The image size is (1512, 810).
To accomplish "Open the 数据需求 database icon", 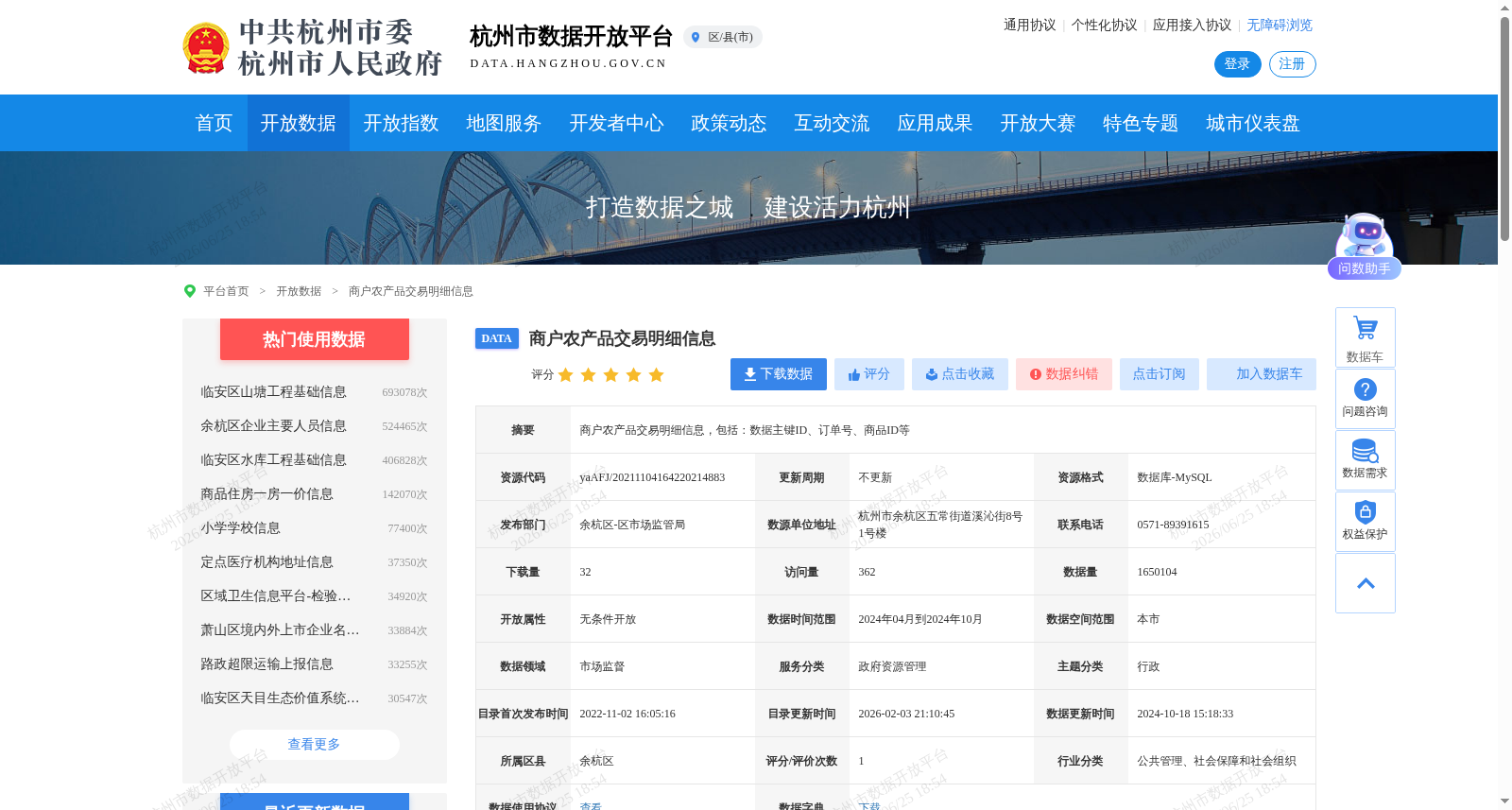I will pyautogui.click(x=1365, y=451).
